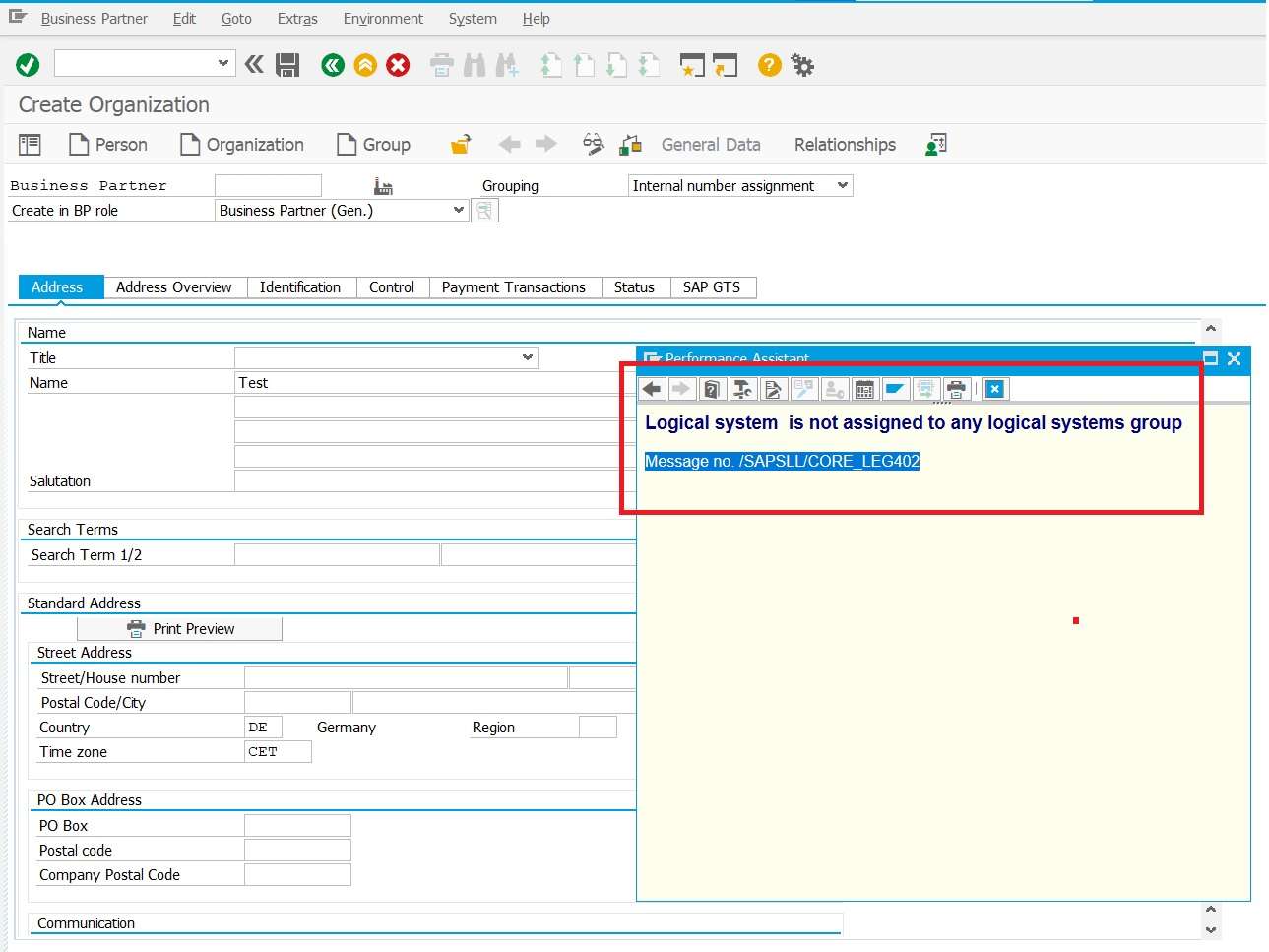Viewport: 1269px width, 952px height.
Task: Click the Previous Page icon
Action: tap(584, 65)
